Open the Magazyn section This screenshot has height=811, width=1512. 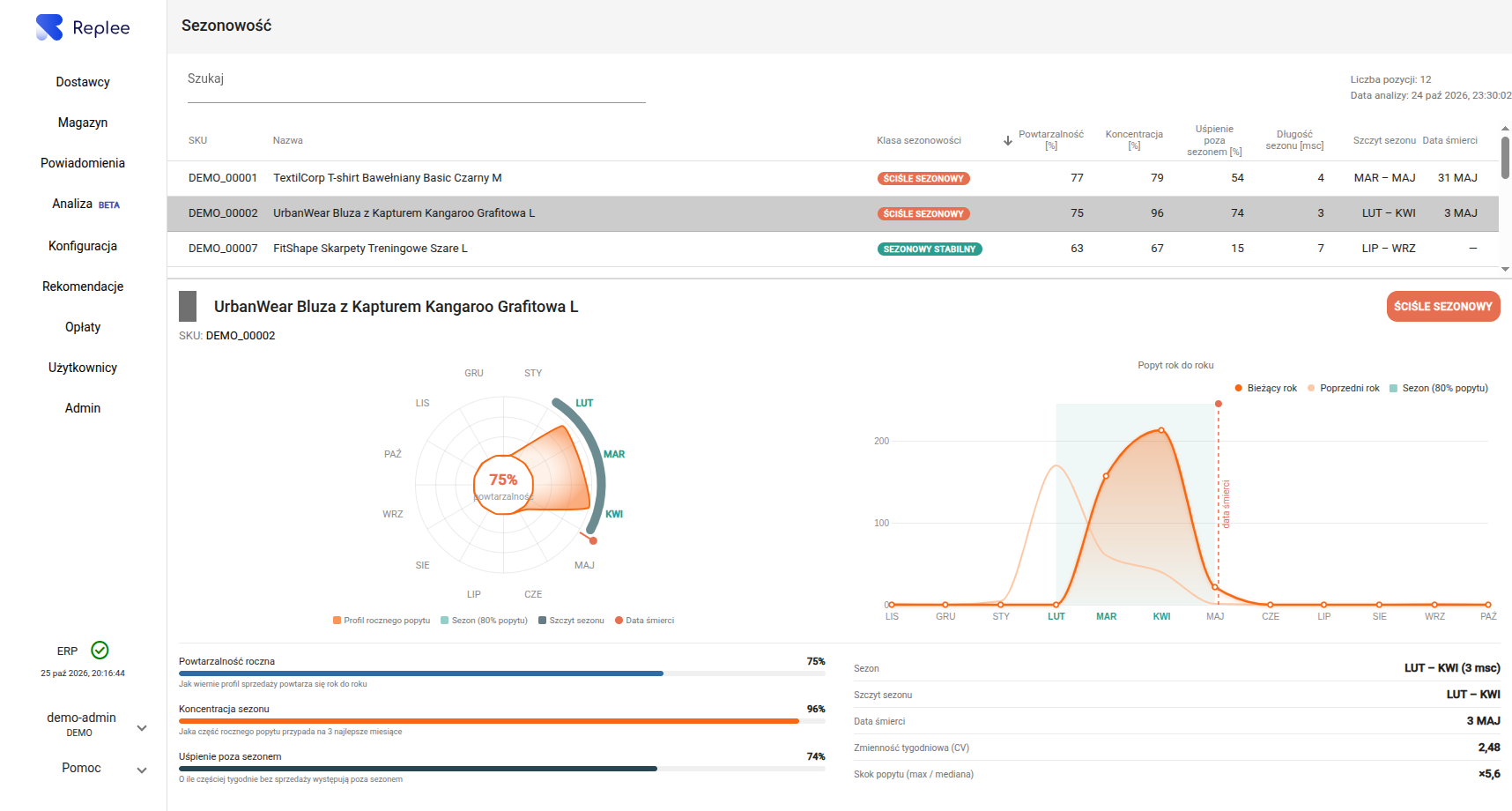(x=83, y=123)
